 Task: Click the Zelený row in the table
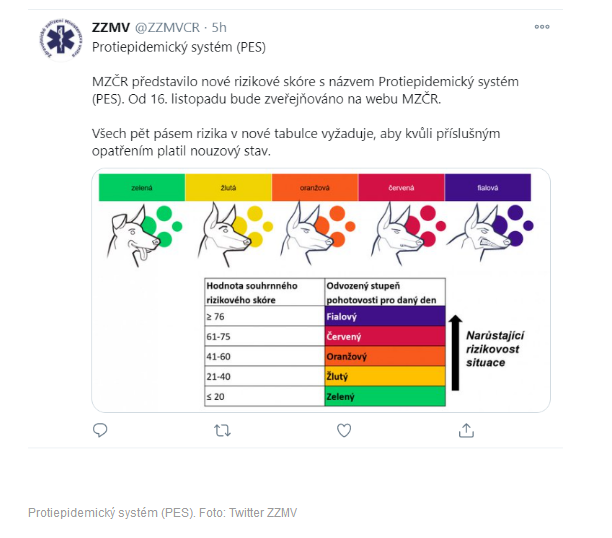[325, 396]
